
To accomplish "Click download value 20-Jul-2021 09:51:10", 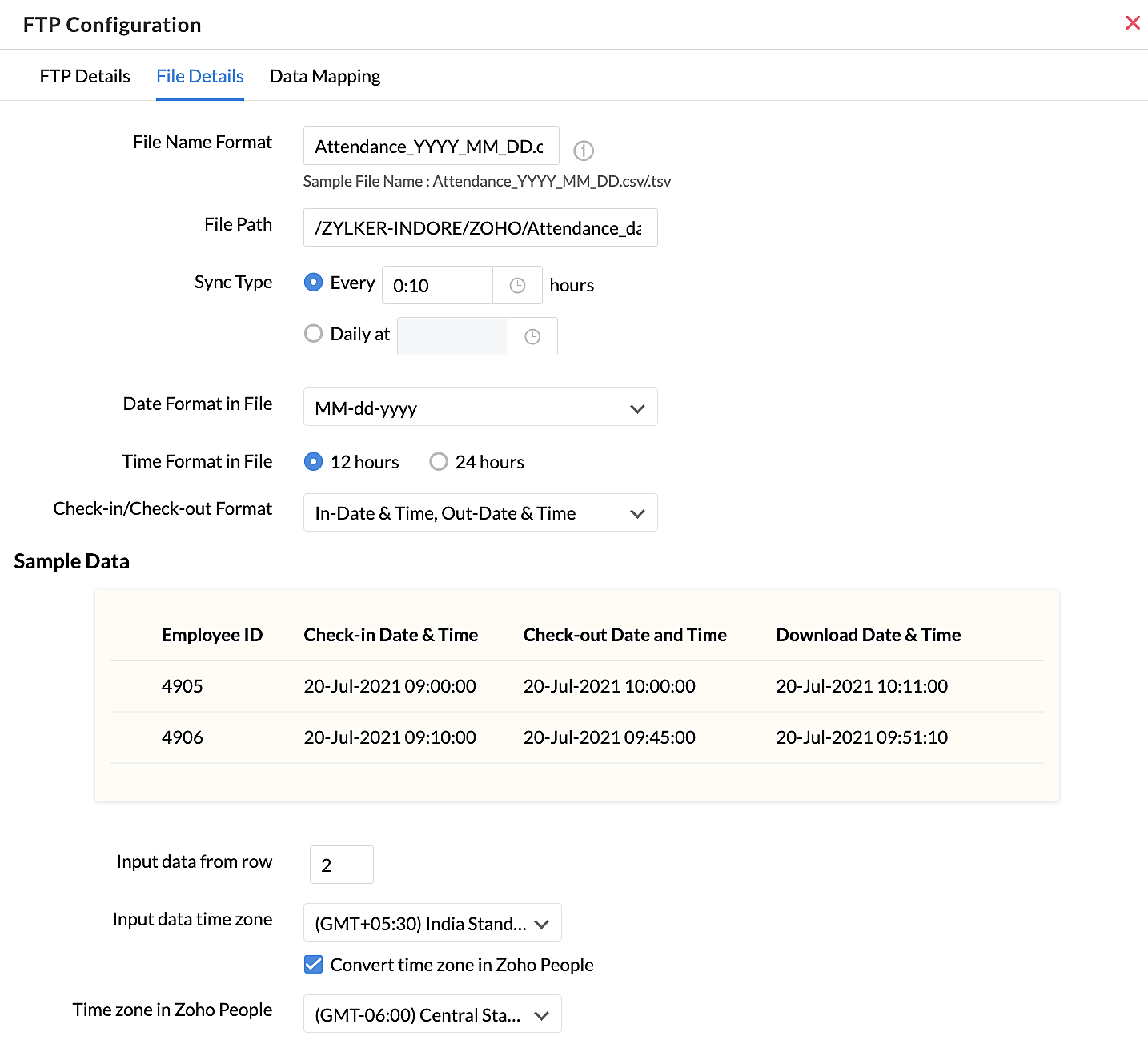I will coord(862,737).
